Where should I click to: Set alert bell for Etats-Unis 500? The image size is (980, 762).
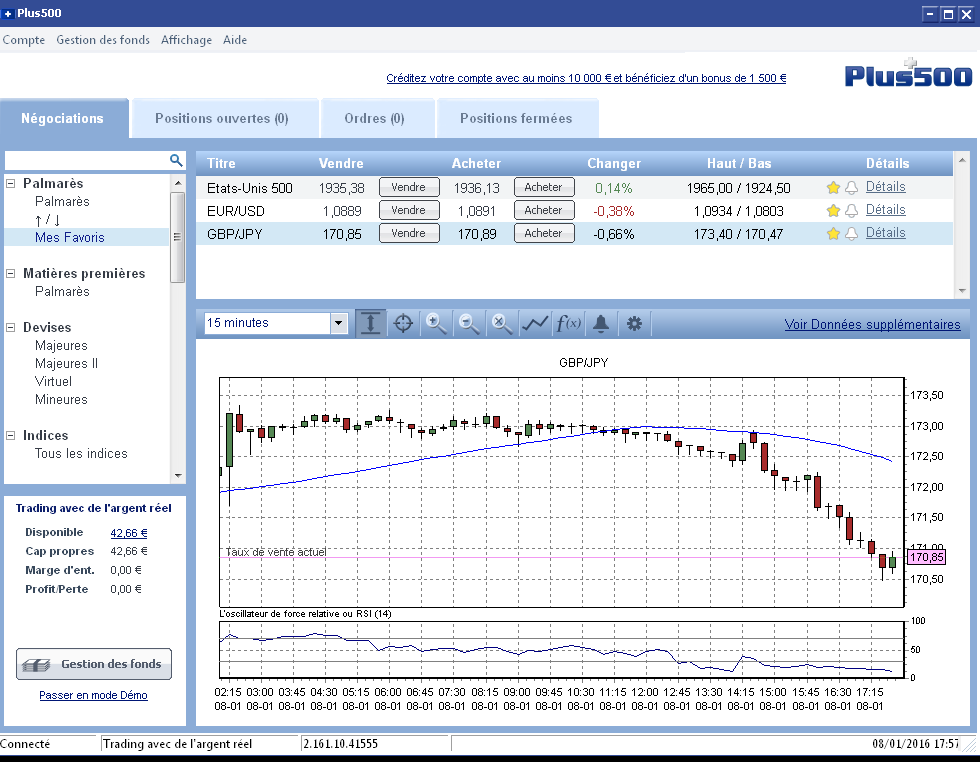tap(851, 188)
